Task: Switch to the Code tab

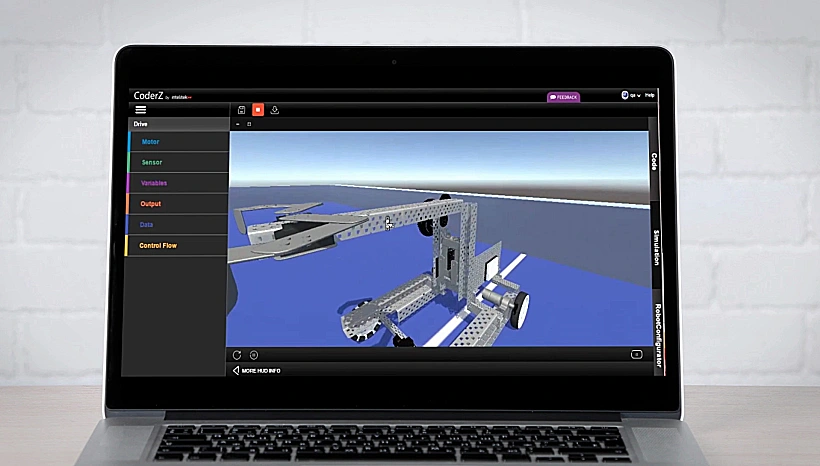Action: [655, 160]
